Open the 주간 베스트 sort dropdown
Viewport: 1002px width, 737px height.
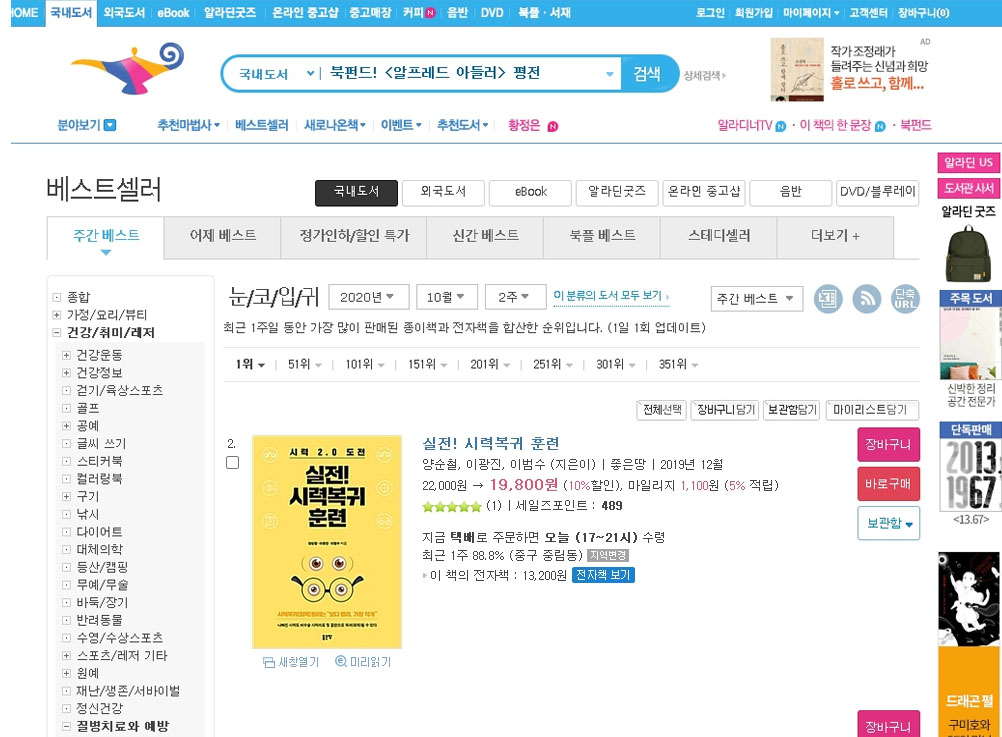756,299
